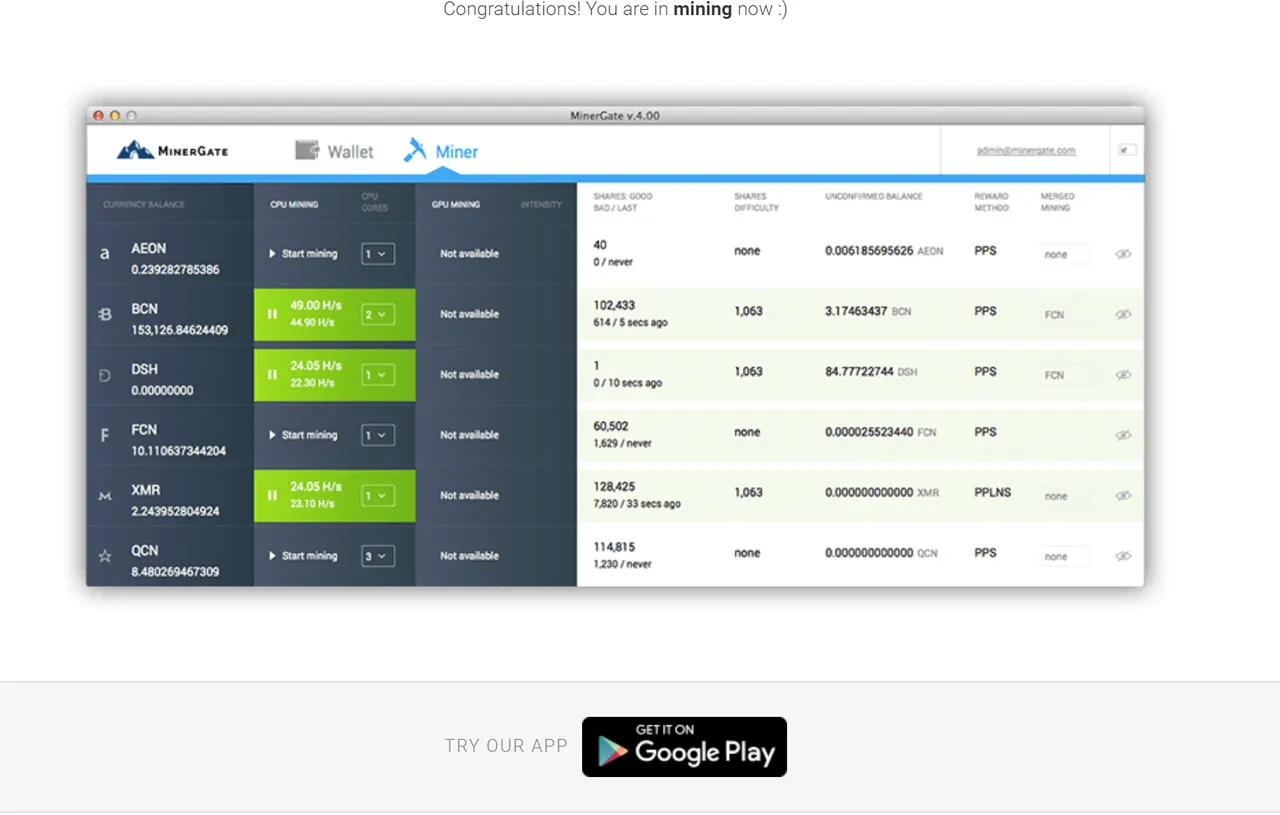
Task: Open DSH CPU cores dropdown
Action: pyautogui.click(x=377, y=375)
